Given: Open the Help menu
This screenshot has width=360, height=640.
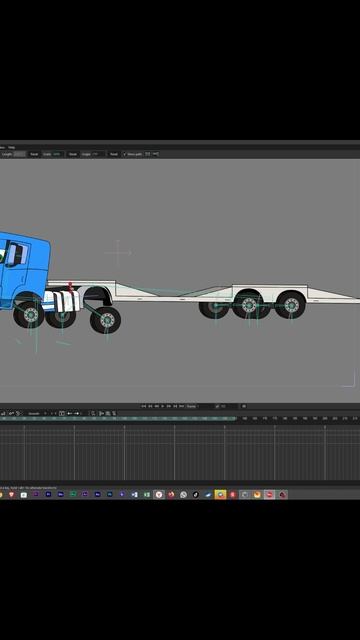Looking at the screenshot, I should pyautogui.click(x=12, y=147).
